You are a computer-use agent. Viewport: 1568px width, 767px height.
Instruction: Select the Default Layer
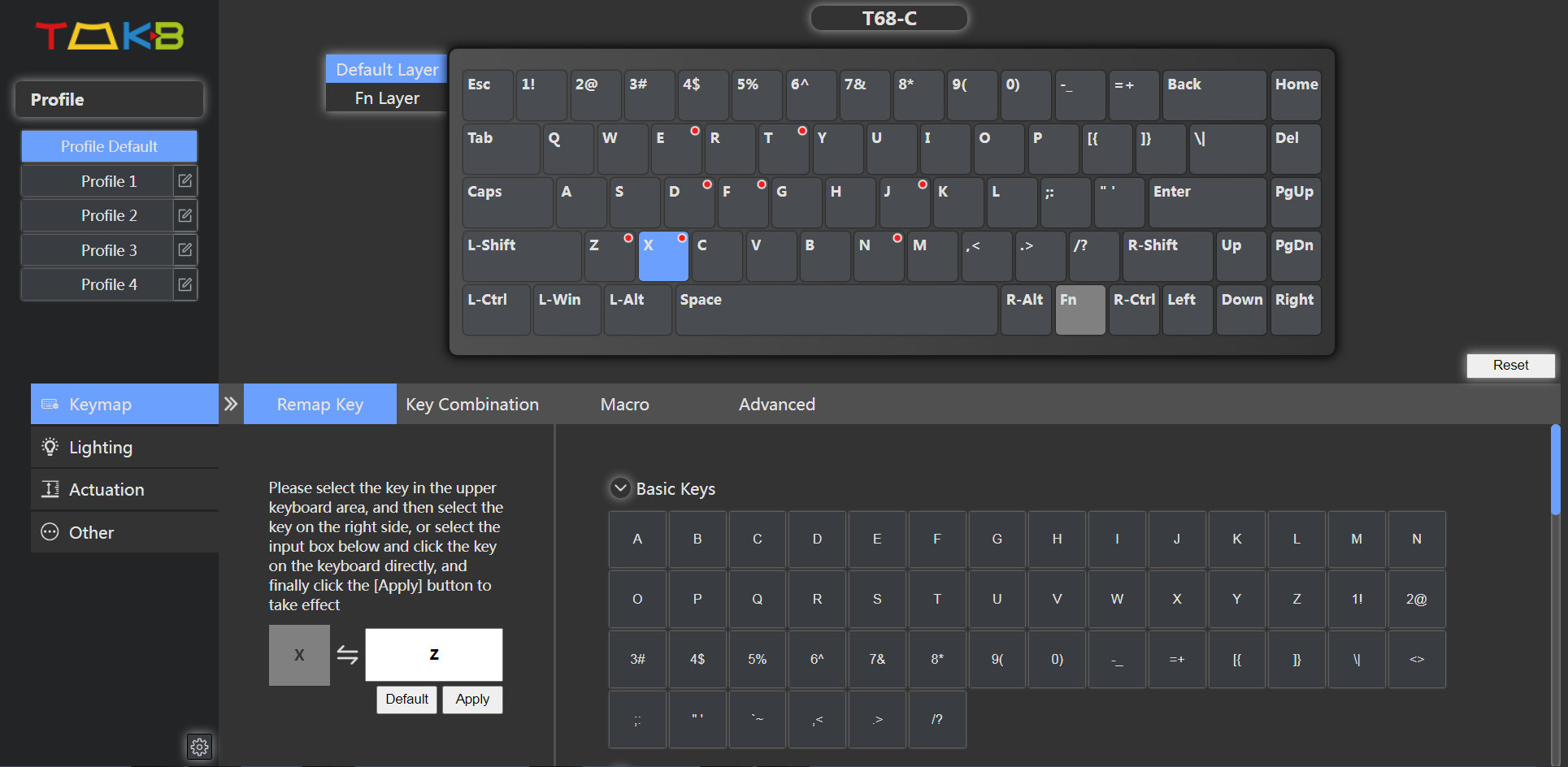tap(387, 70)
